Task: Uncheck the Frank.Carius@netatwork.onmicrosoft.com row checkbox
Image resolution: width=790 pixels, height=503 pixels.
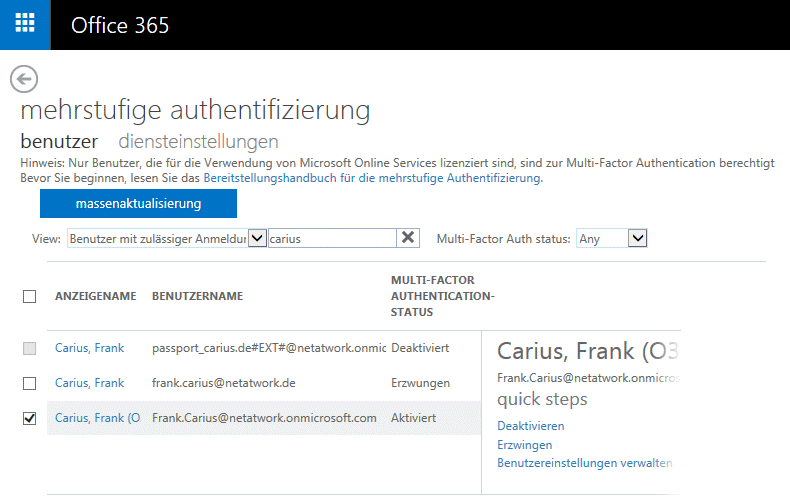Action: tap(30, 418)
